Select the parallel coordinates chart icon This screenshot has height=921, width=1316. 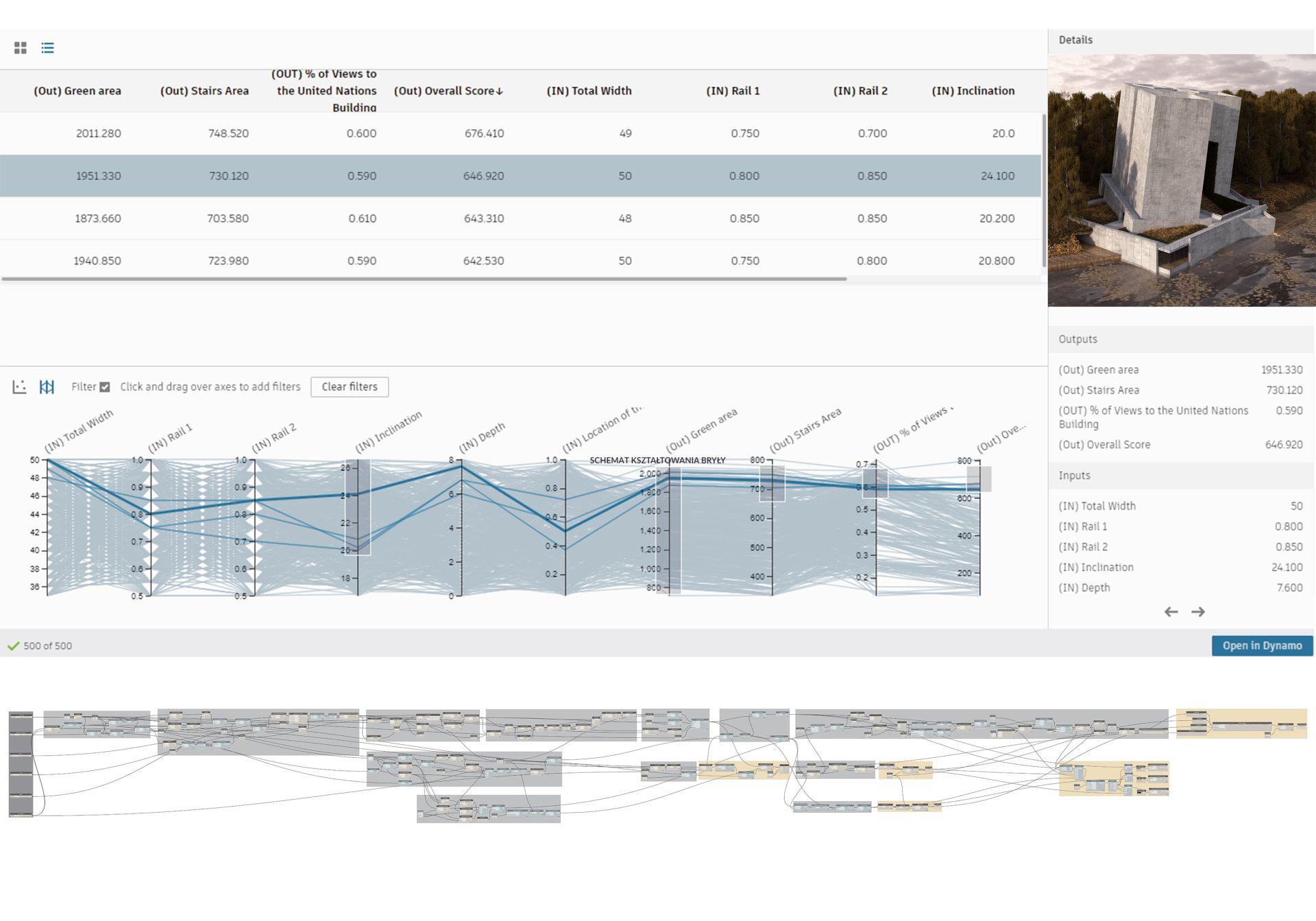click(47, 387)
